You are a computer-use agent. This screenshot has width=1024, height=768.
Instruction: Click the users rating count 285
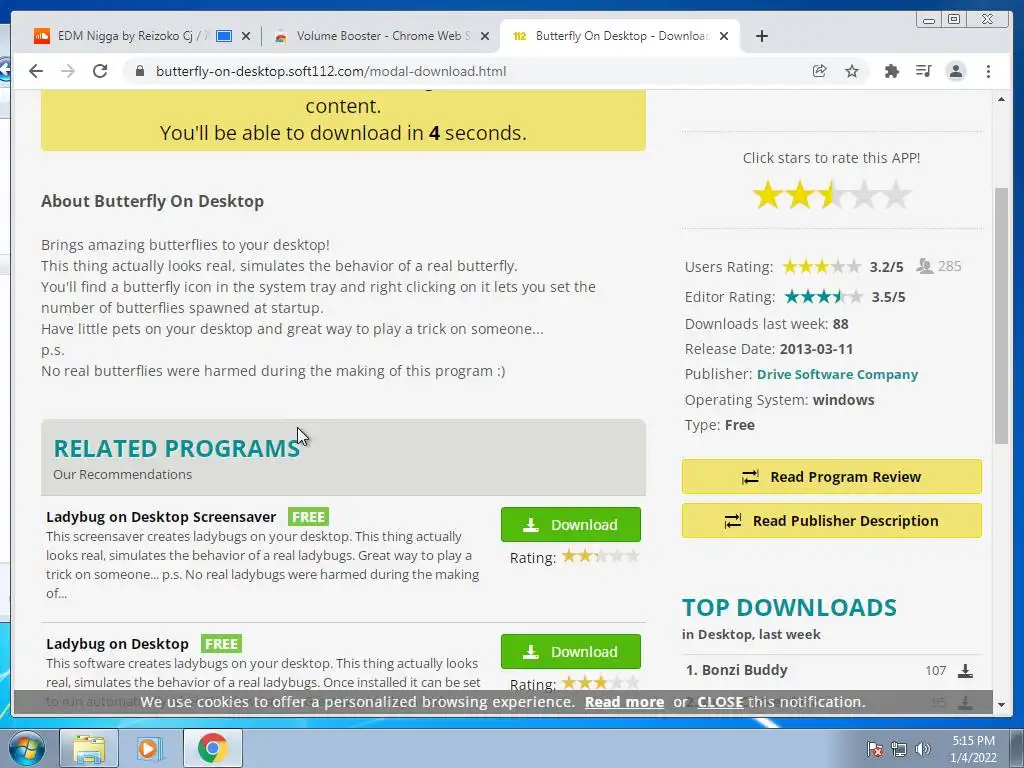tap(949, 266)
